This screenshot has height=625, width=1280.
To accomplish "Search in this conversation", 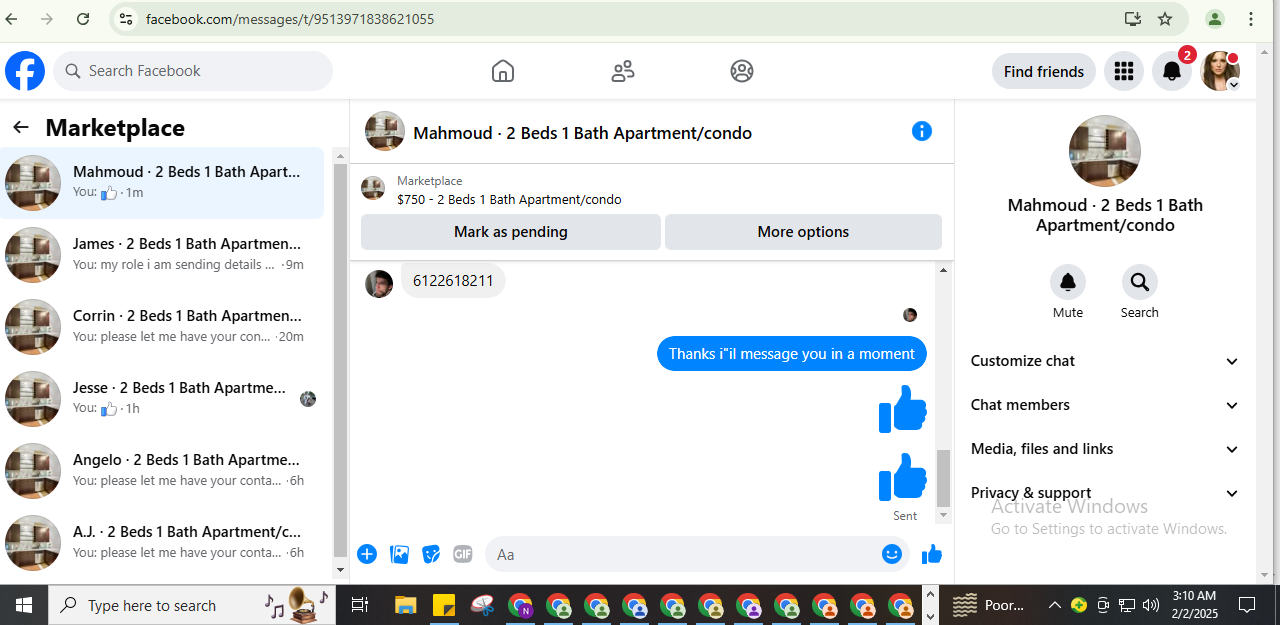I will (1139, 283).
